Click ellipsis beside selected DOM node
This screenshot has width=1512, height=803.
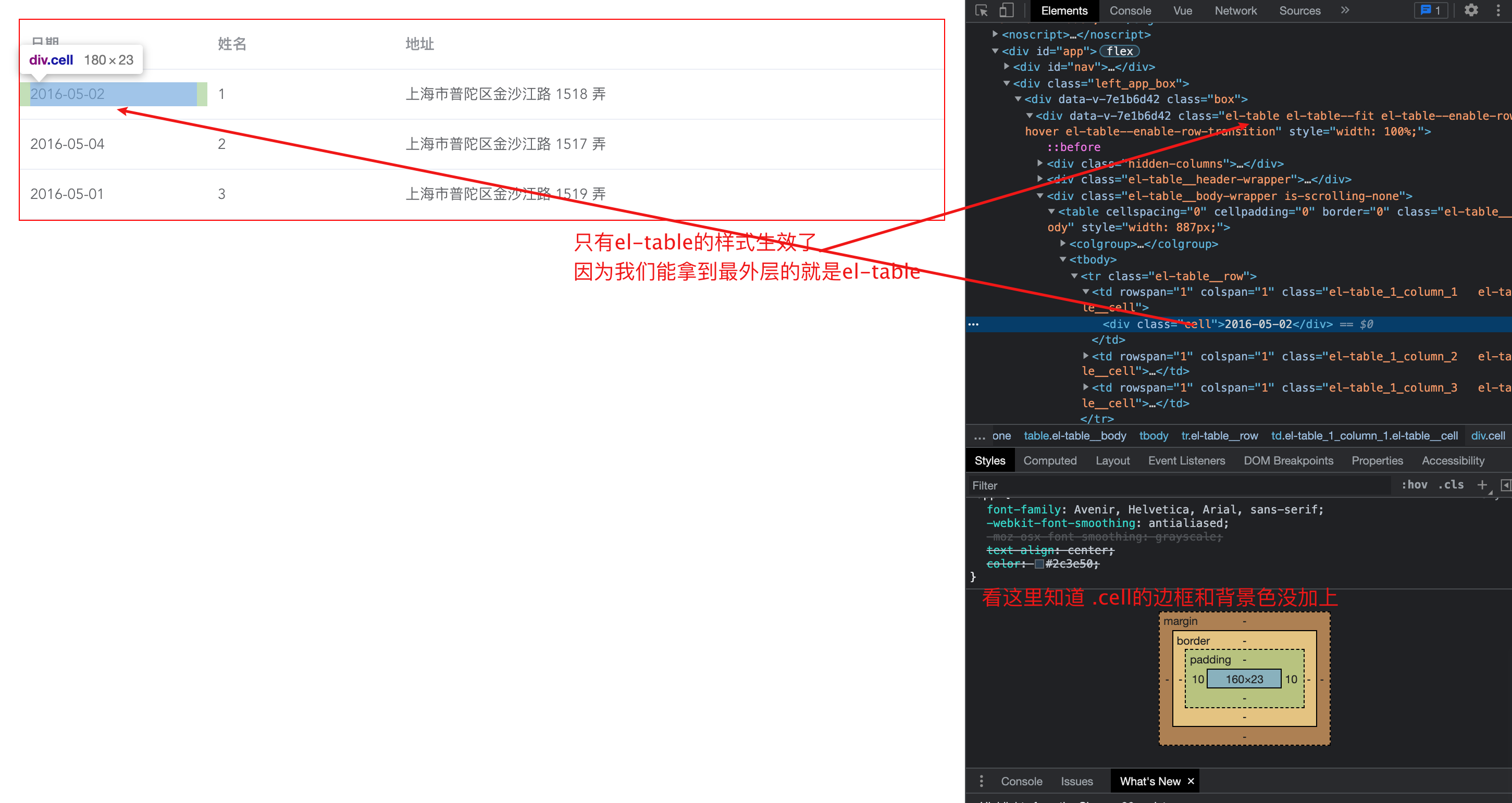click(x=973, y=324)
